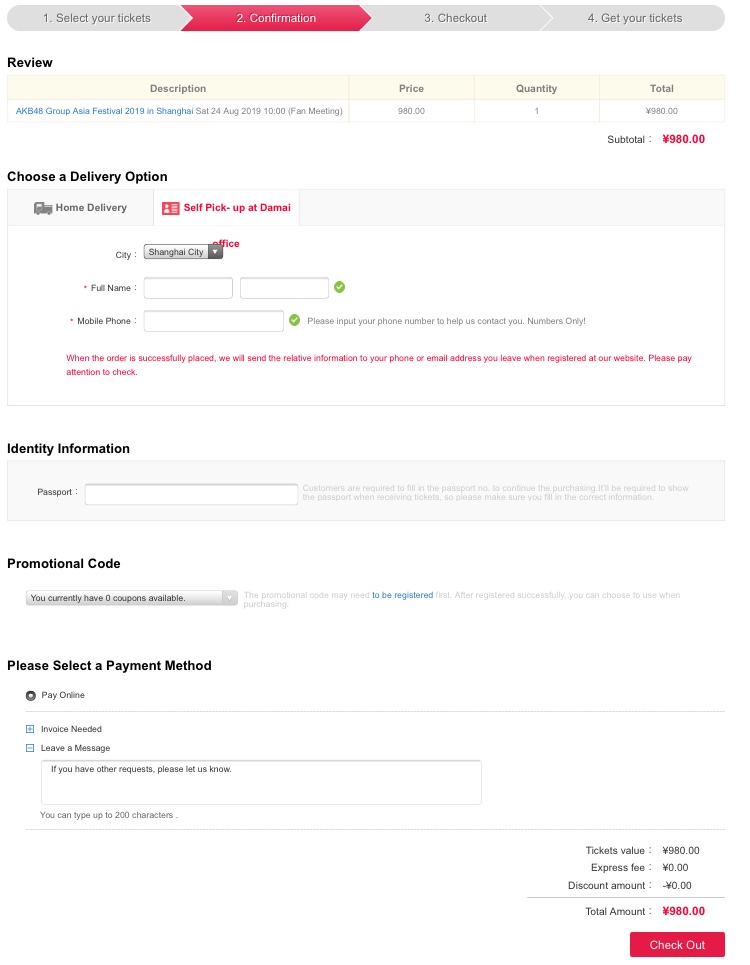The height and width of the screenshot is (965, 750).
Task: Focus the Passport number field
Action: (191, 494)
